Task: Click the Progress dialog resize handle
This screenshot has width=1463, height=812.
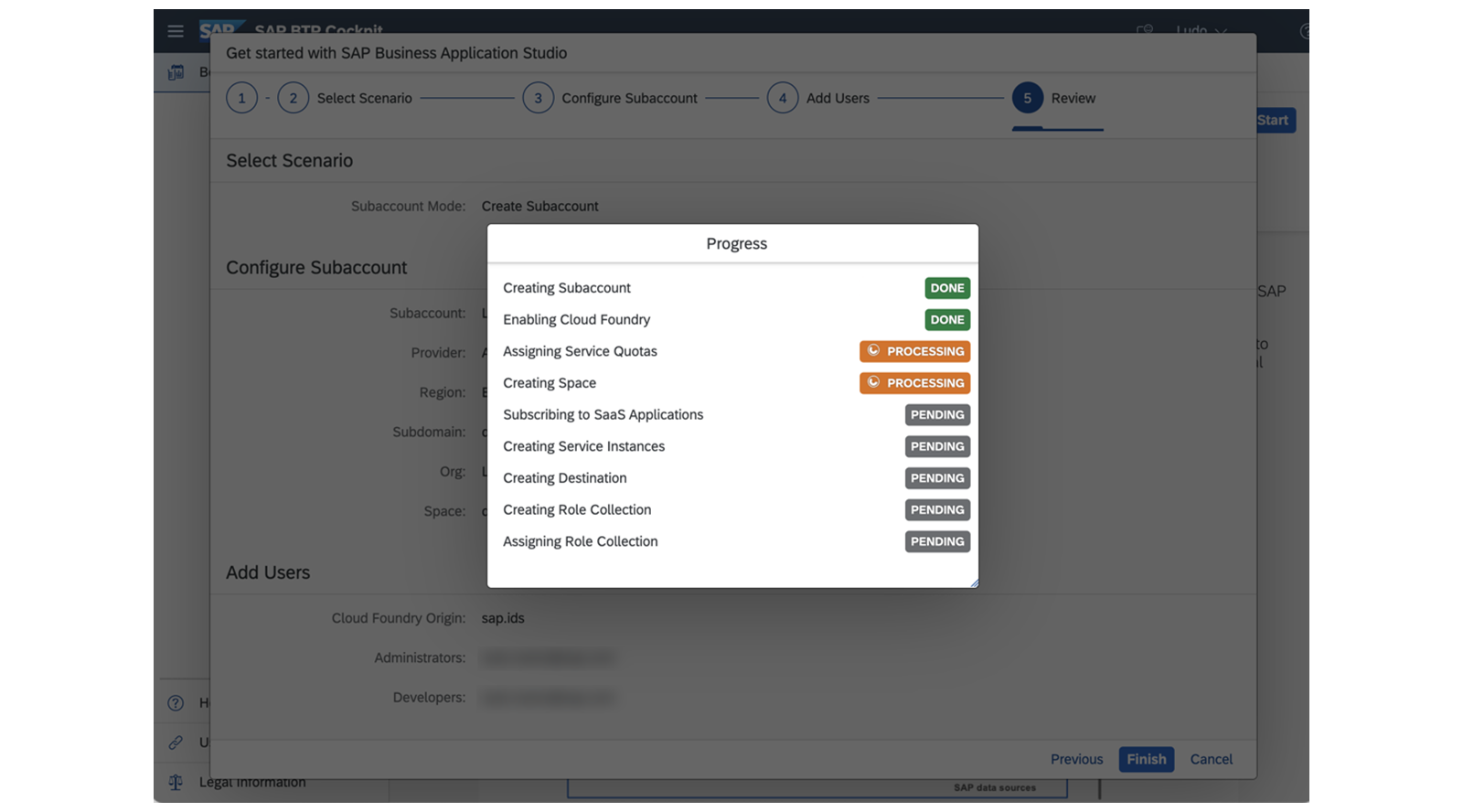Action: 974,582
